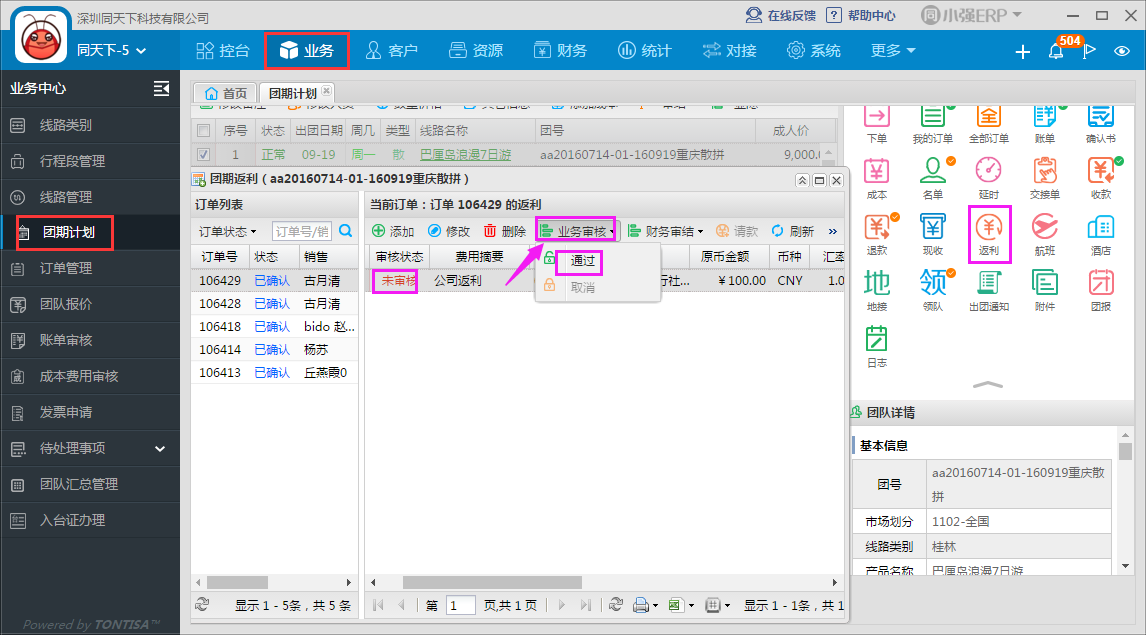
Task: Click the 附件 attachment icon
Action: [x=1044, y=290]
